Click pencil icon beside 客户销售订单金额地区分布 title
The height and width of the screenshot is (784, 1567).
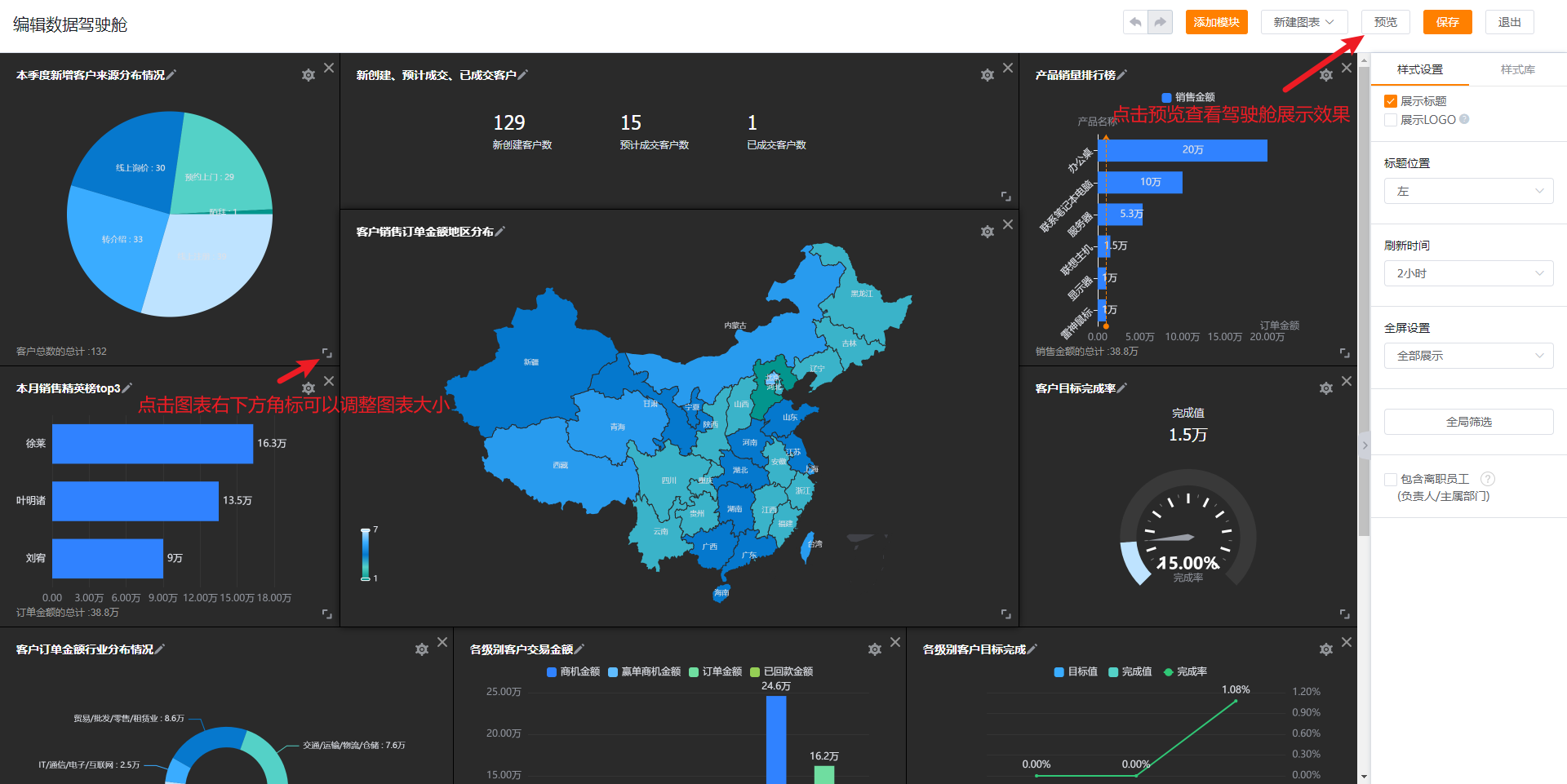click(500, 232)
